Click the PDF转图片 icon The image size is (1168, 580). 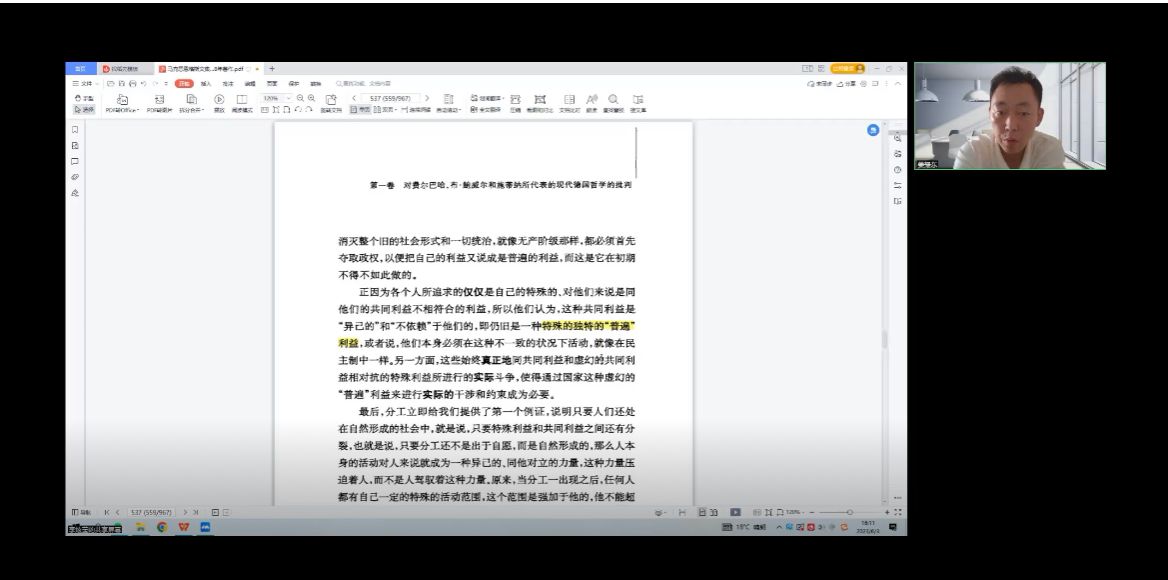159,103
